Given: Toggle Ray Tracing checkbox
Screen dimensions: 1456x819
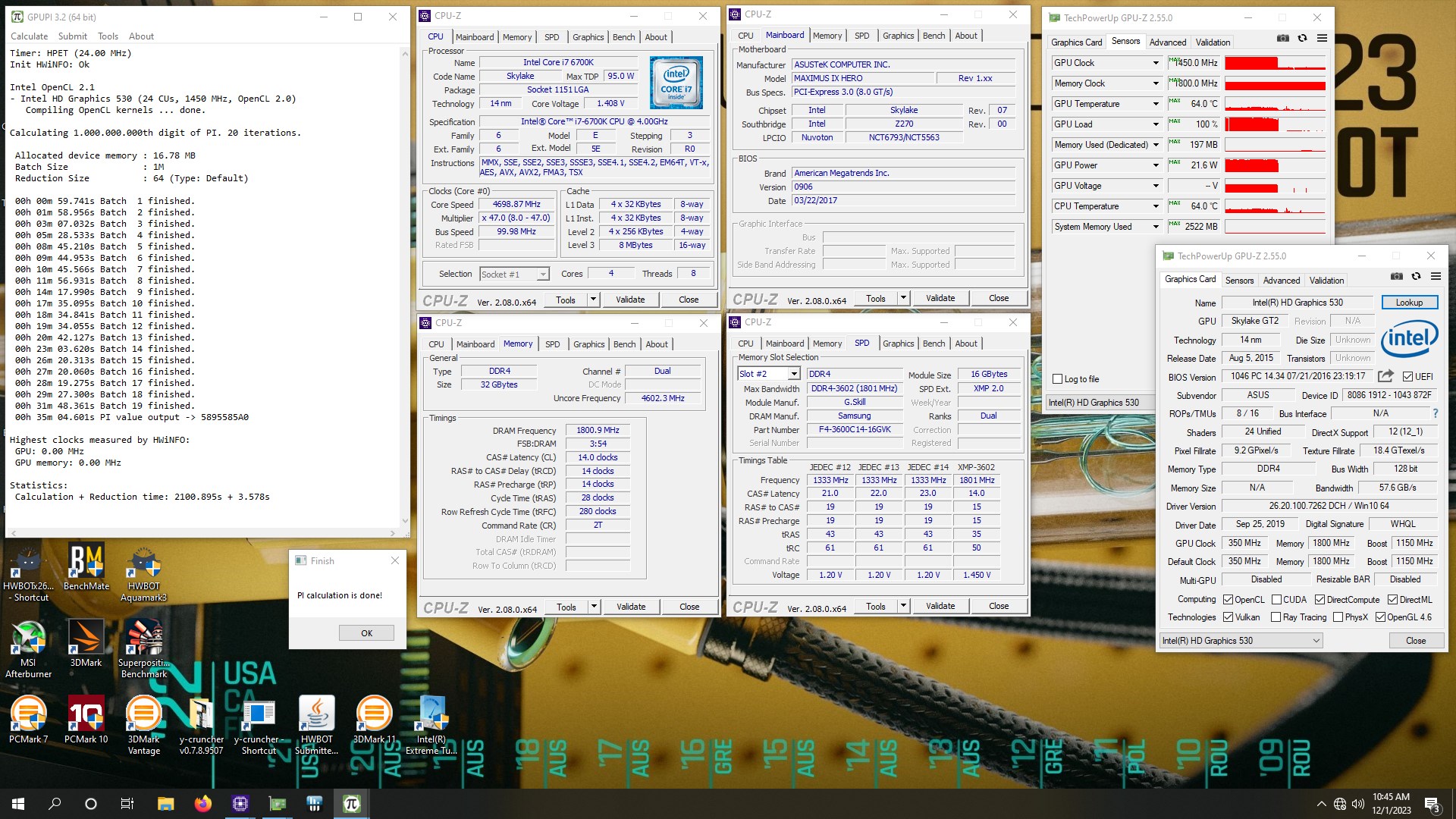Looking at the screenshot, I should click(1276, 617).
